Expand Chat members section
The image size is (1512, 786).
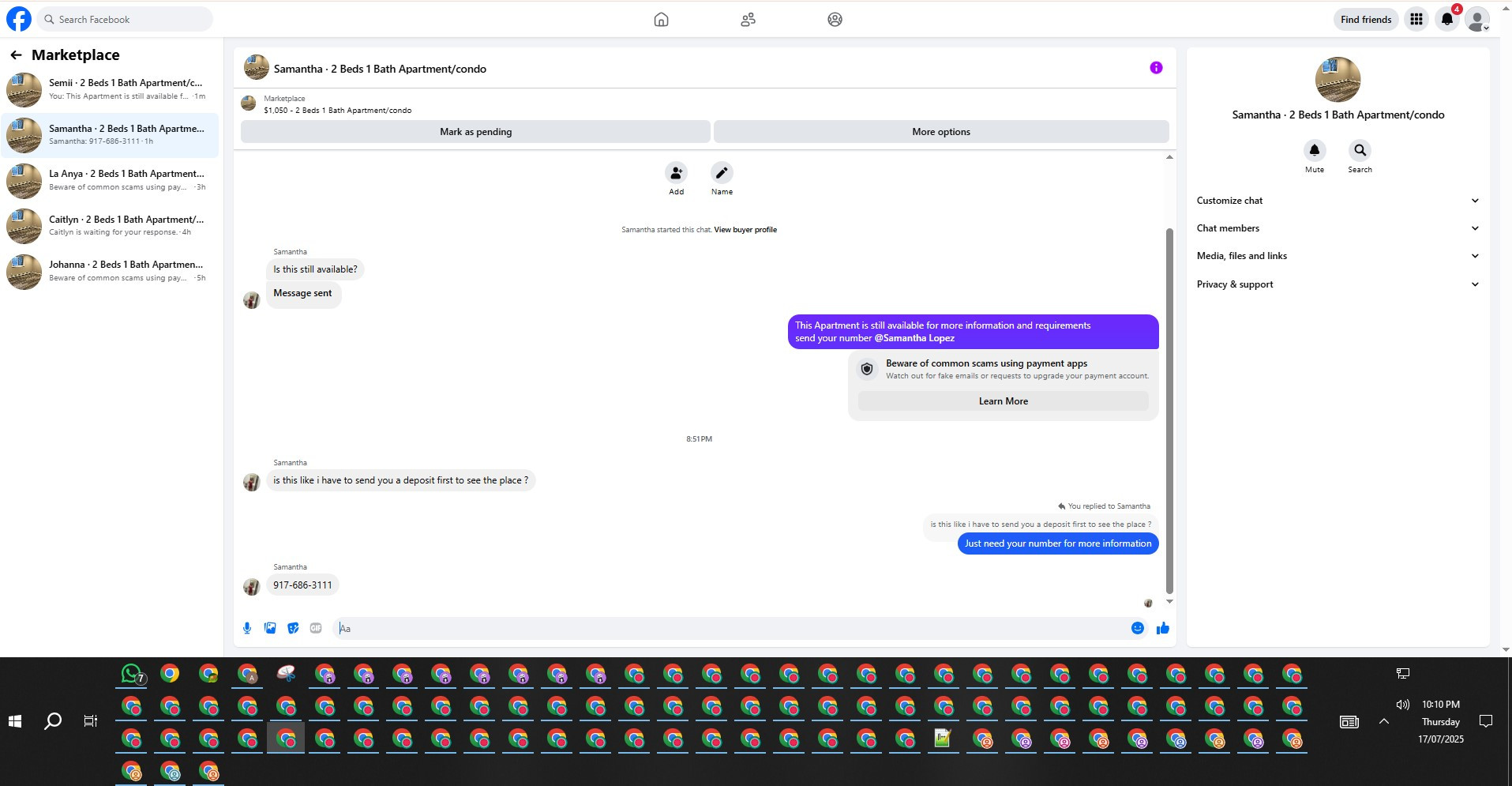pyautogui.click(x=1338, y=228)
